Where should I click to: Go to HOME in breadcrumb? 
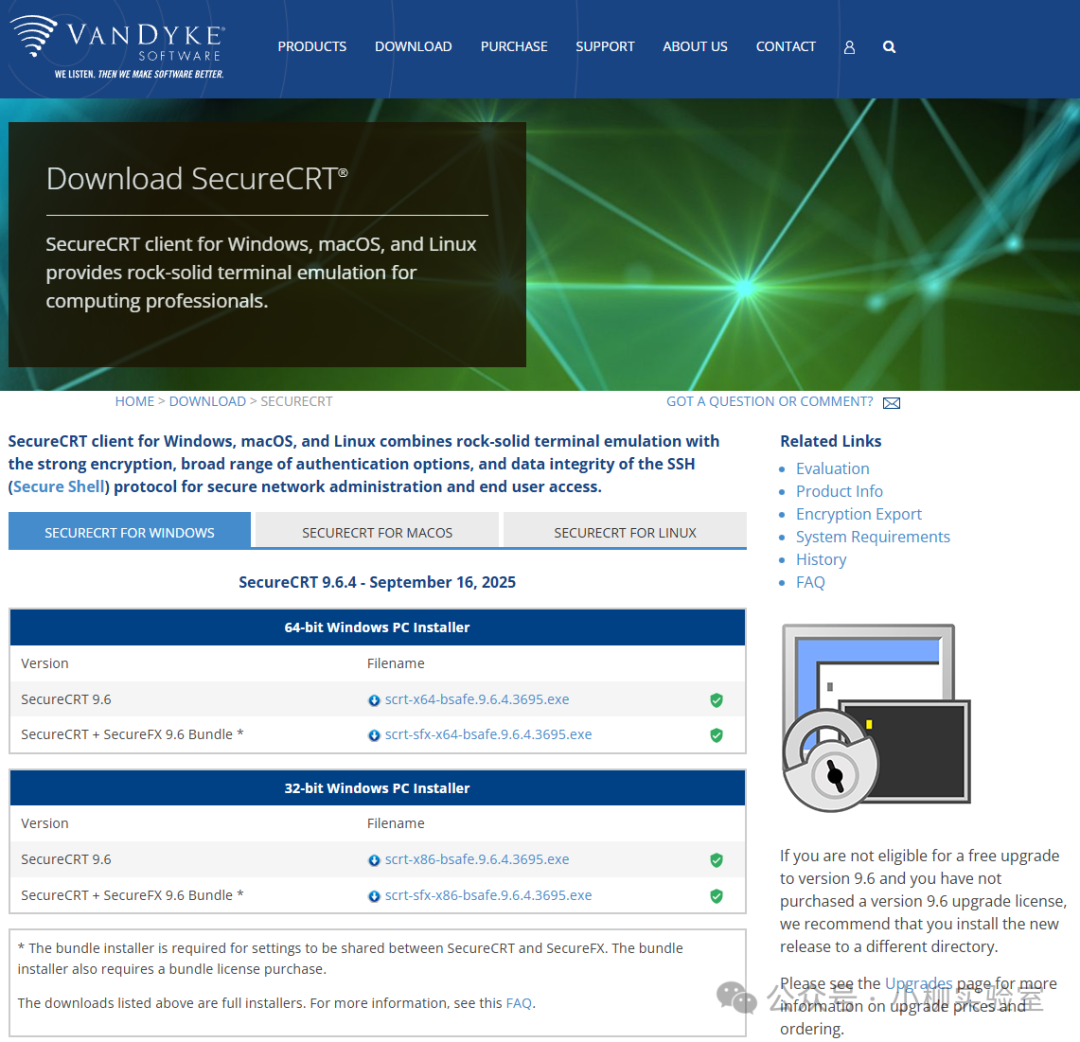click(134, 402)
